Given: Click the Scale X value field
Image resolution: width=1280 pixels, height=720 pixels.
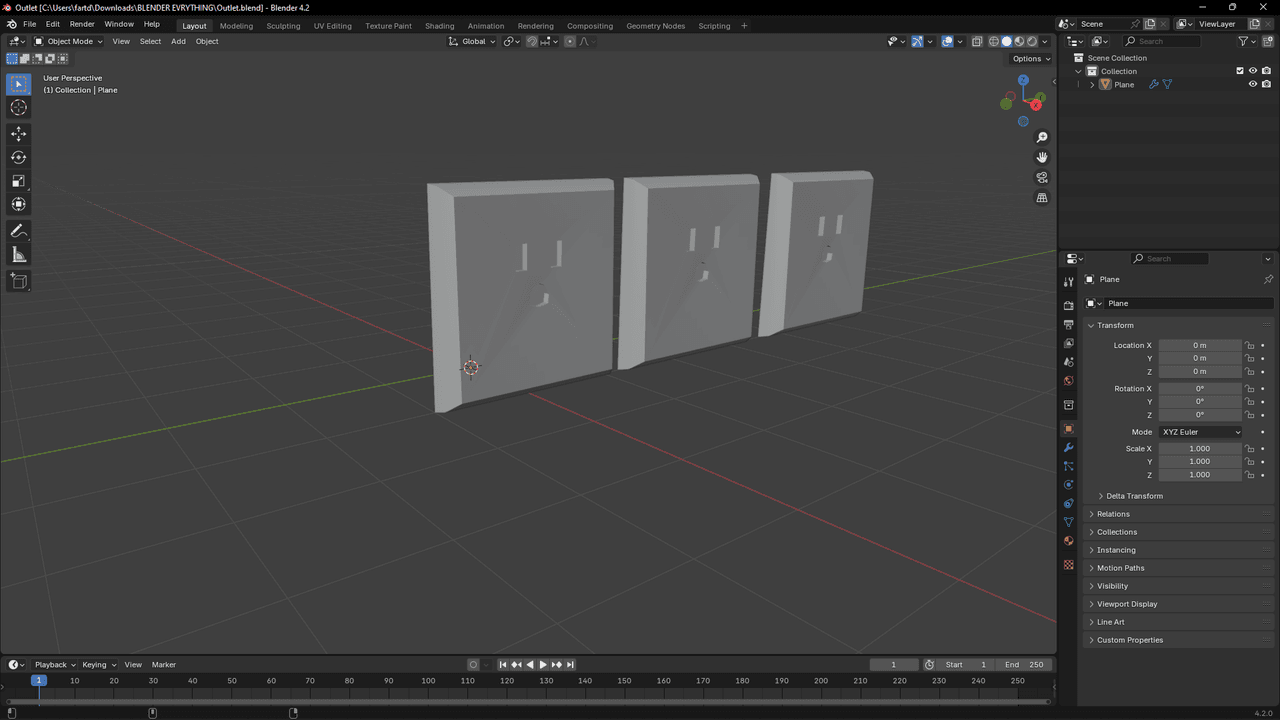Looking at the screenshot, I should pos(1199,449).
